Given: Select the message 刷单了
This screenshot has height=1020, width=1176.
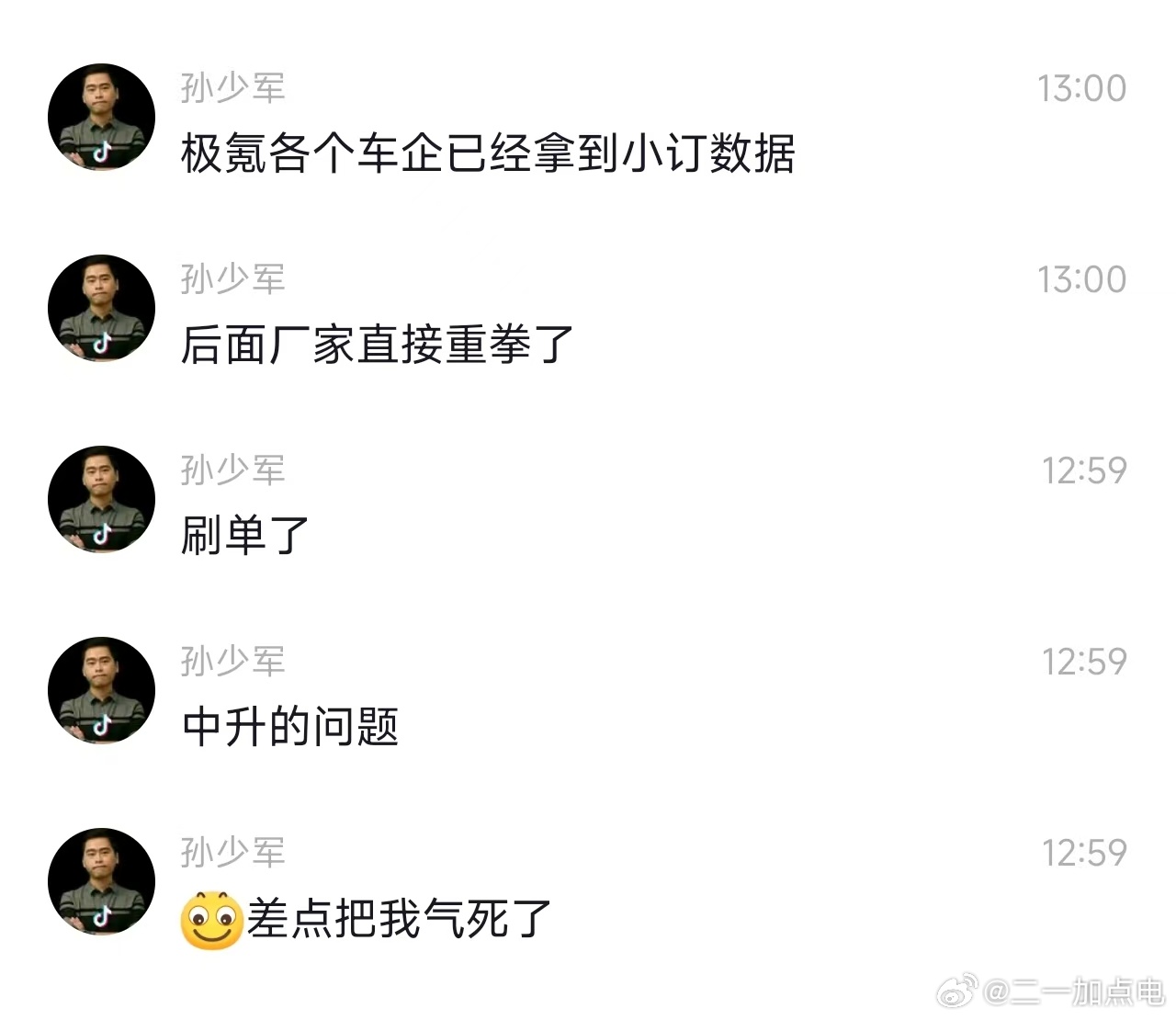Looking at the screenshot, I should pyautogui.click(x=244, y=536).
